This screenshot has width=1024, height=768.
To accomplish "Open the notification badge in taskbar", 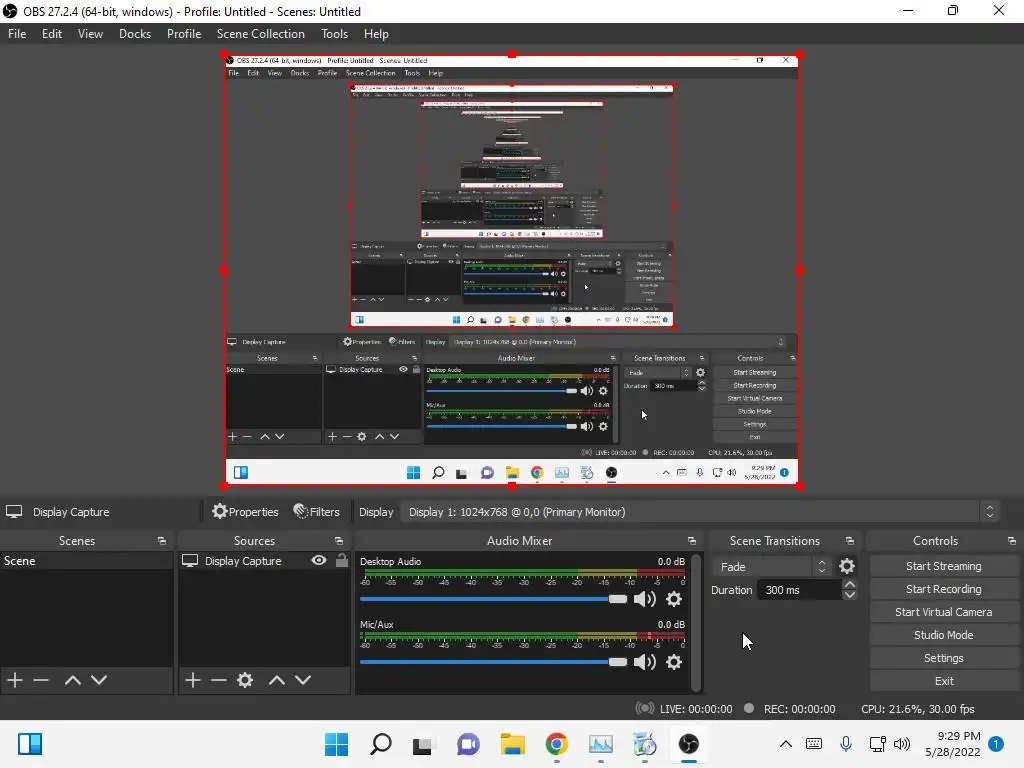I will coord(996,744).
